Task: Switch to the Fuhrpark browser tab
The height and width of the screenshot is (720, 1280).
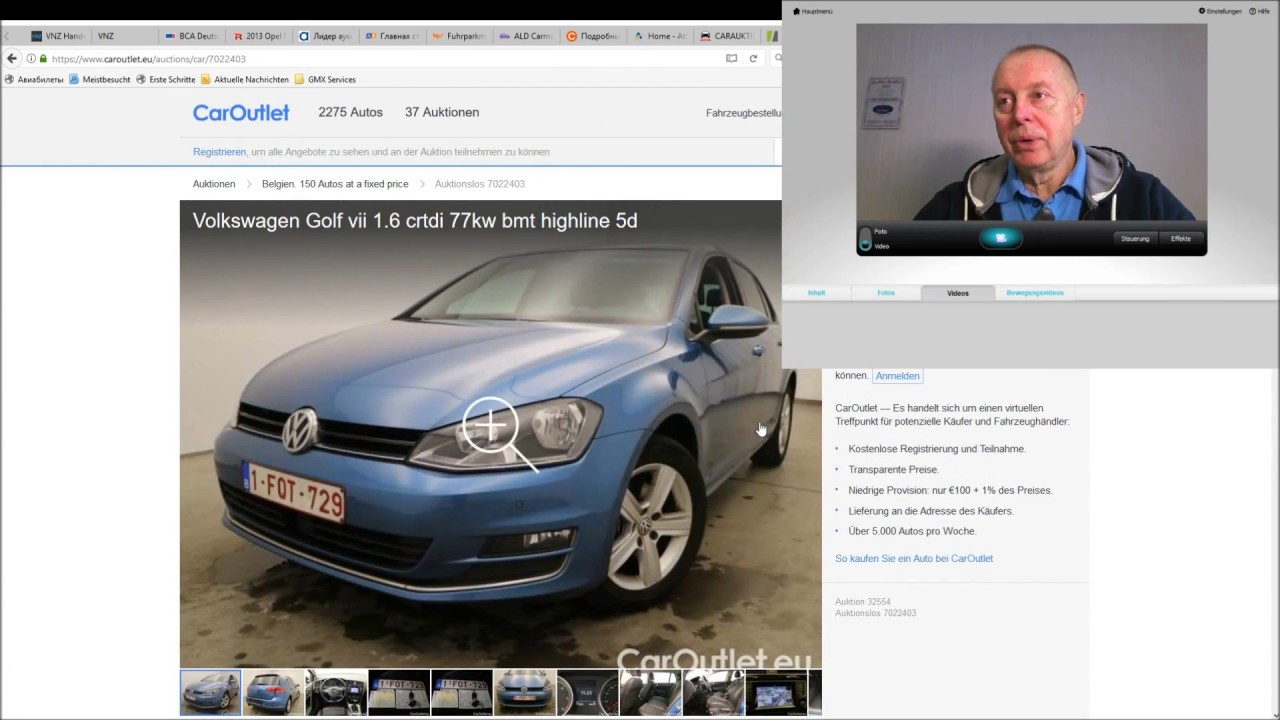Action: click(459, 36)
